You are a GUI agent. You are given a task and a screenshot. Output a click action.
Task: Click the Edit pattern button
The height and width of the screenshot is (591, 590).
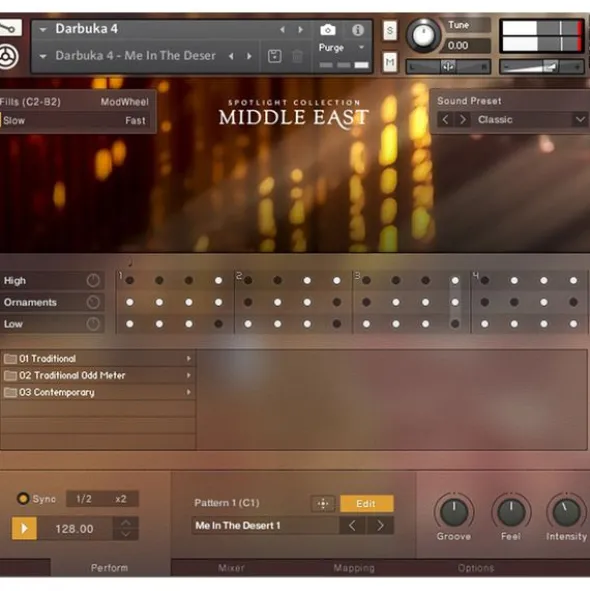(366, 504)
